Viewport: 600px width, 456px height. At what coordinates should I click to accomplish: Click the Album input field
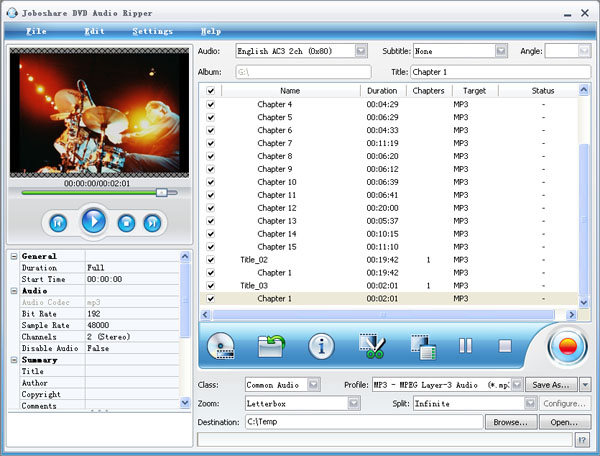[x=303, y=72]
